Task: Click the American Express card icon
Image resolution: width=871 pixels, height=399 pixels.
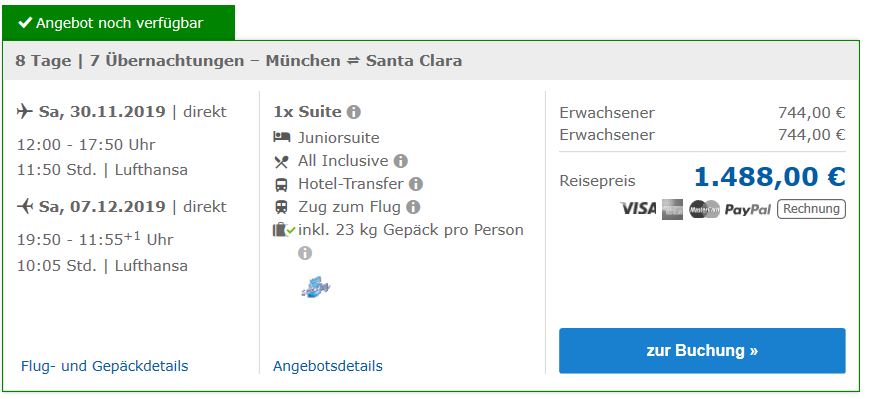Action: pyautogui.click(x=672, y=209)
